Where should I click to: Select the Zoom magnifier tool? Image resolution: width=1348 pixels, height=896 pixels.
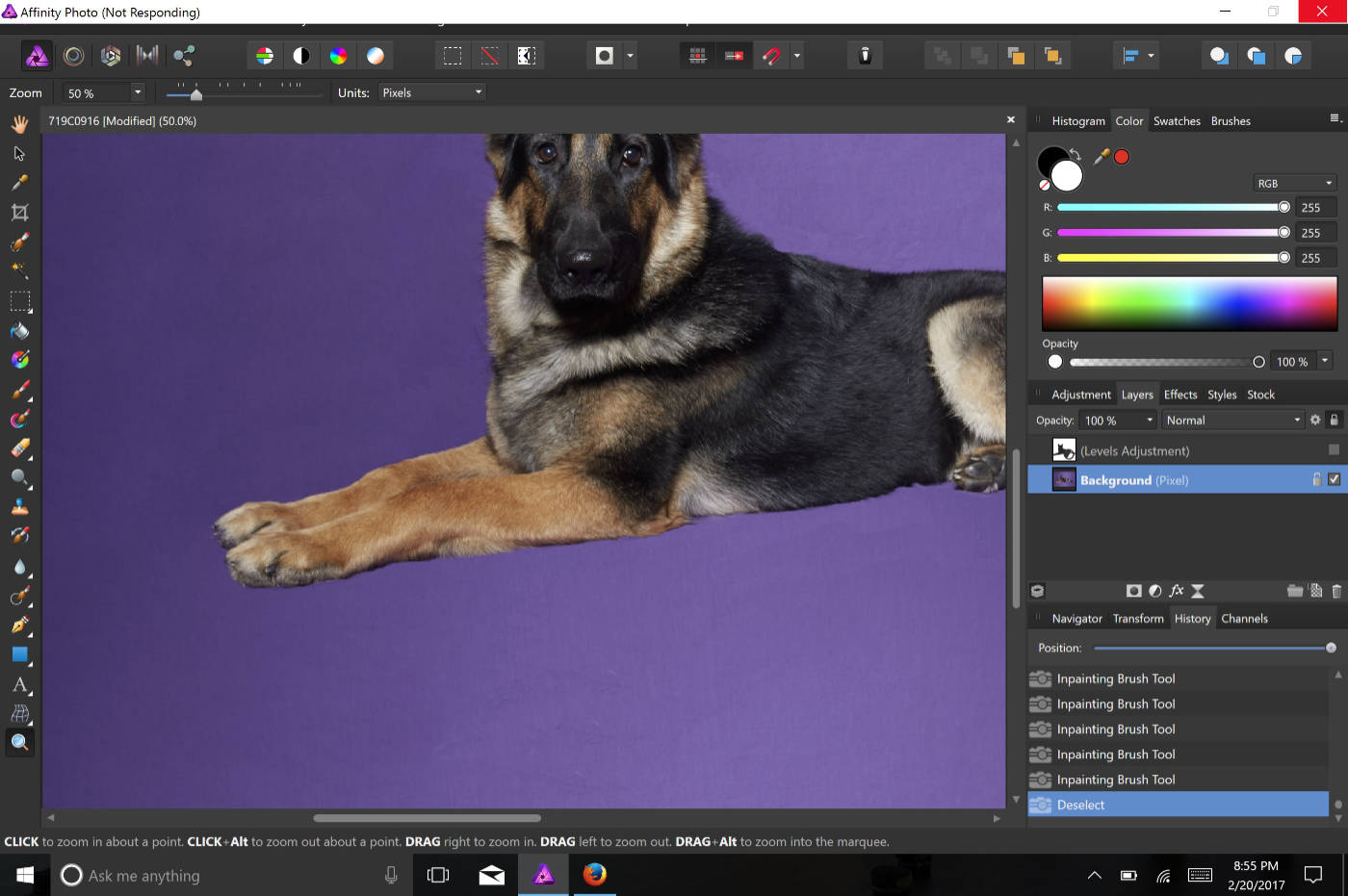[19, 743]
